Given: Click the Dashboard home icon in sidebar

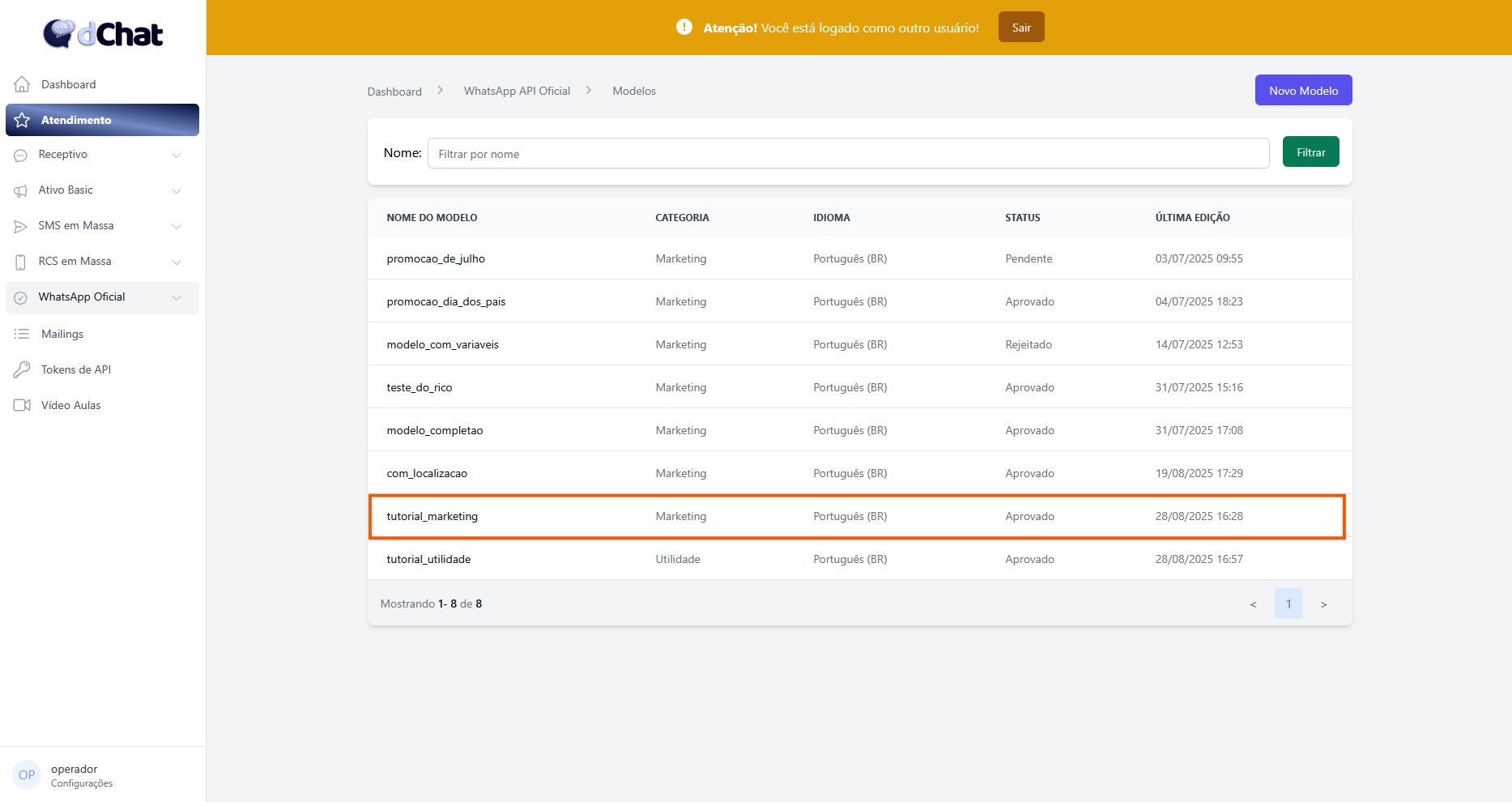Looking at the screenshot, I should [22, 84].
